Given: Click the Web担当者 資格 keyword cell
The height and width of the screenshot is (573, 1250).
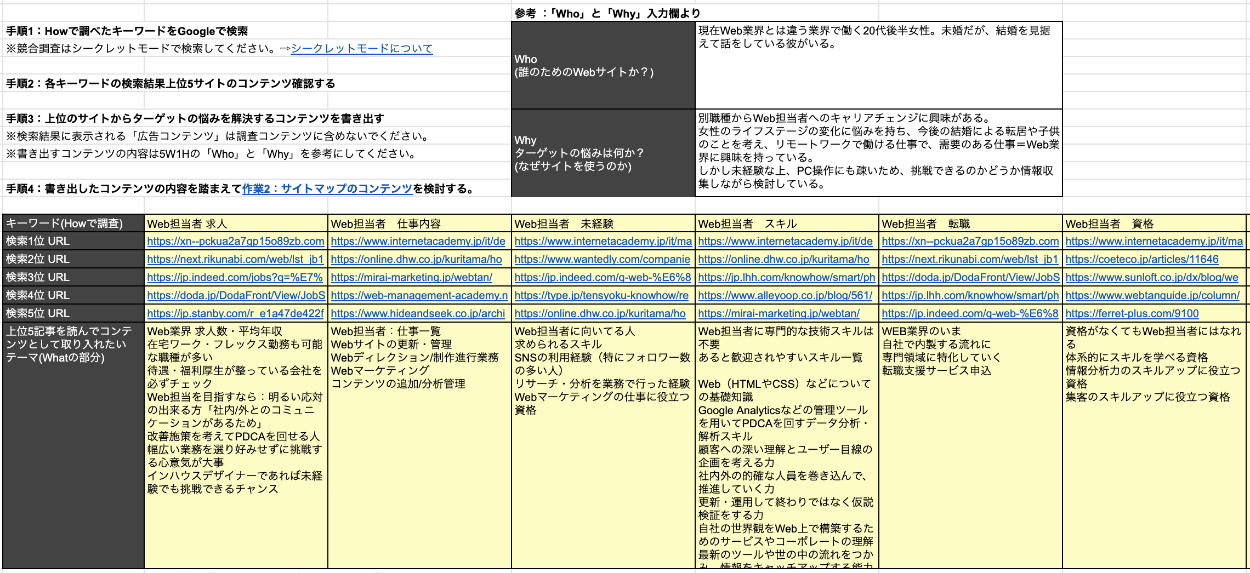Looking at the screenshot, I should (x=1152, y=223).
